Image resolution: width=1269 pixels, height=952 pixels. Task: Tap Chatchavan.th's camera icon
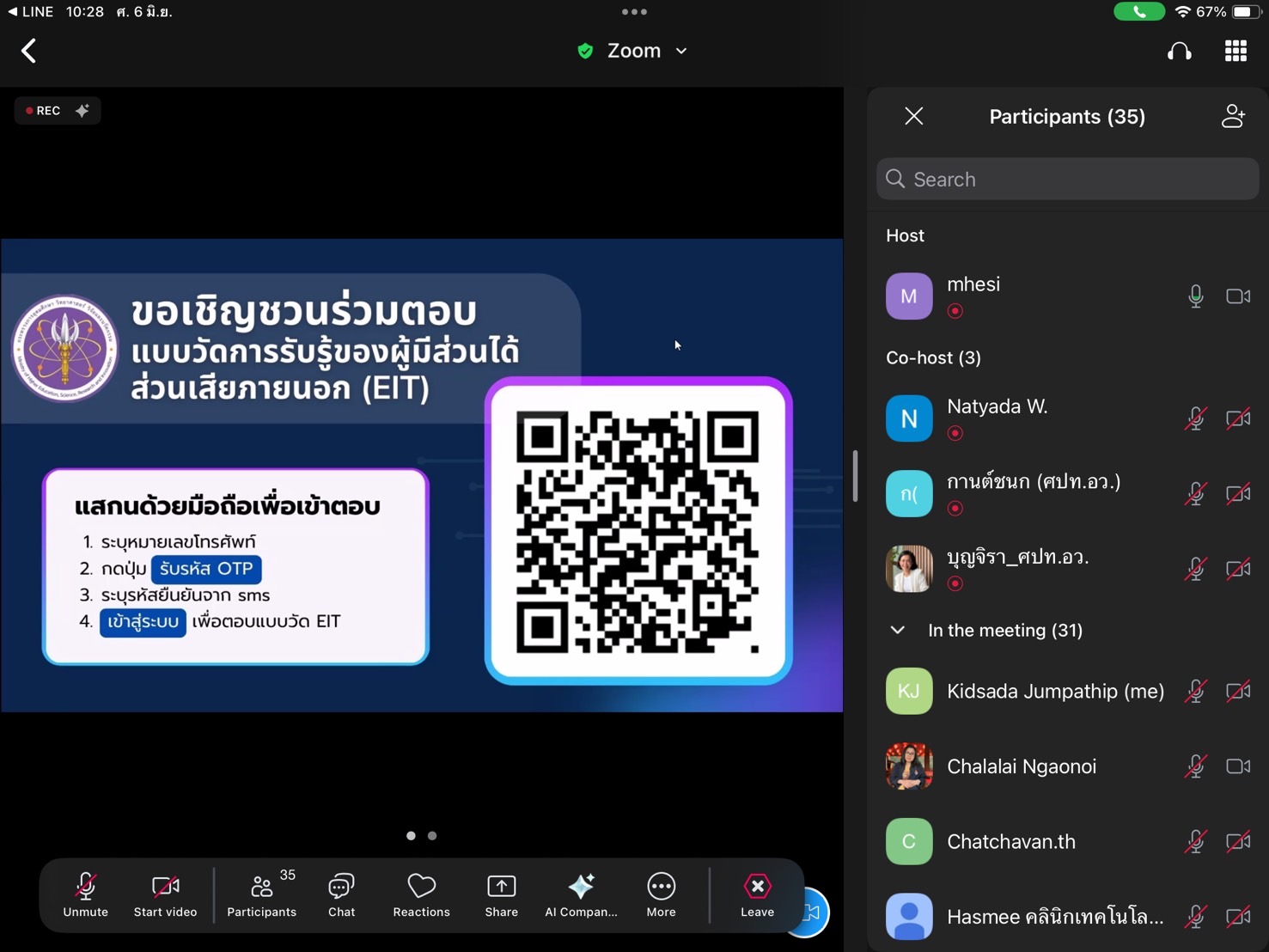pos(1238,841)
